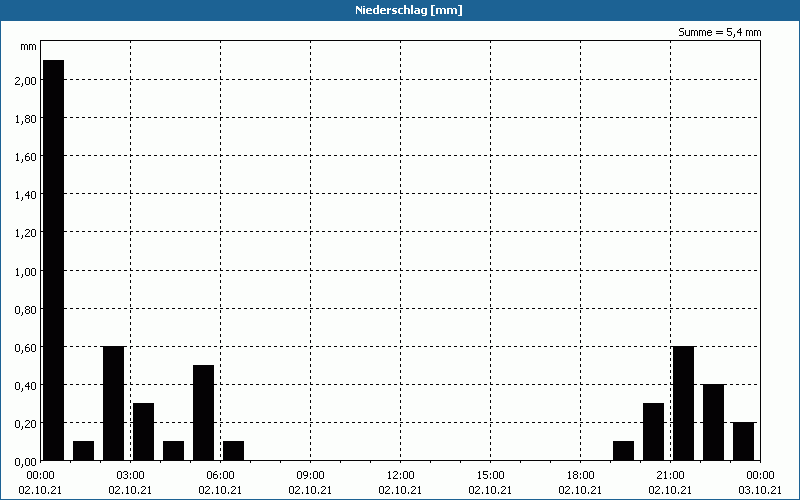
Task: Click the 02.10.21 date under 21:00
Action: (670, 490)
